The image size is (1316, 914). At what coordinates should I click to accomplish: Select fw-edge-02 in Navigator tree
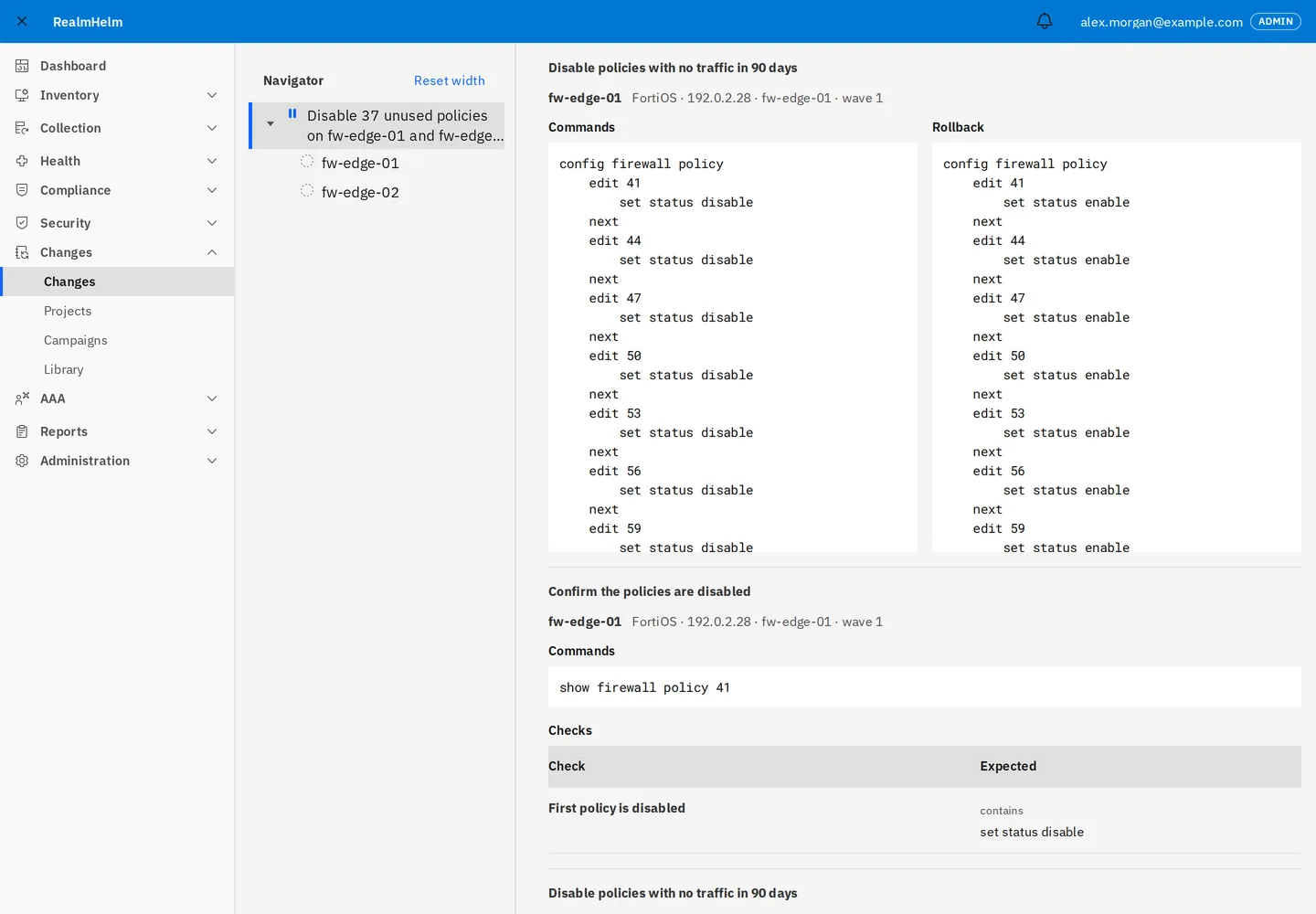click(360, 192)
